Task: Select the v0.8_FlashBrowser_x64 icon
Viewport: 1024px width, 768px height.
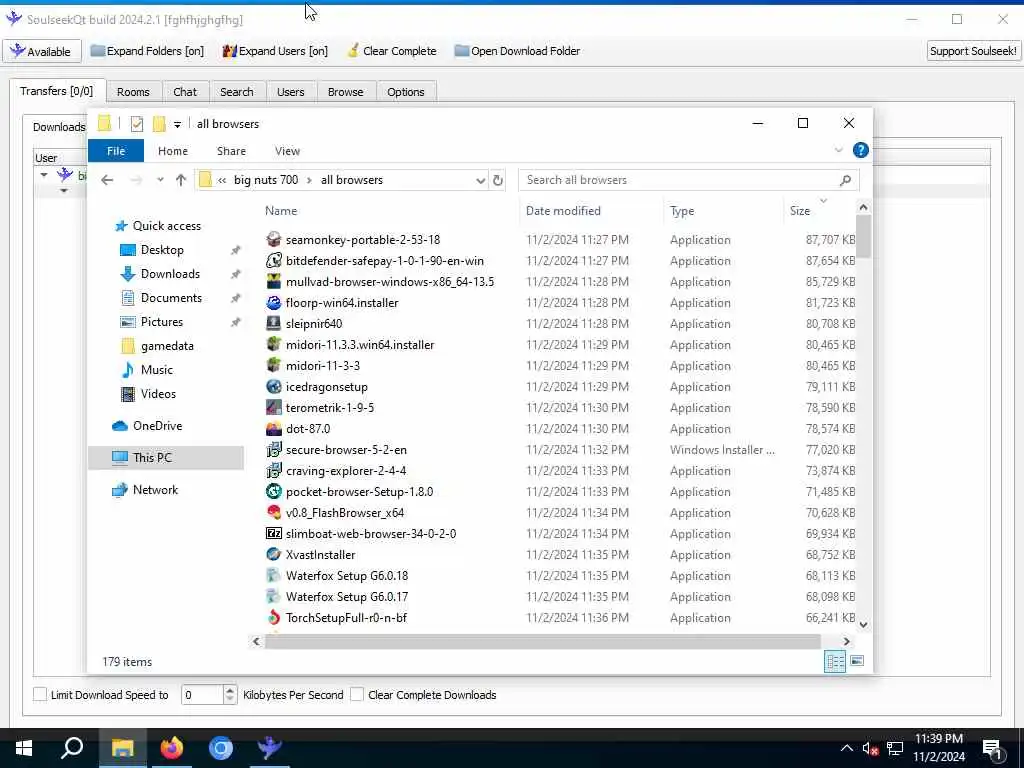Action: point(274,513)
